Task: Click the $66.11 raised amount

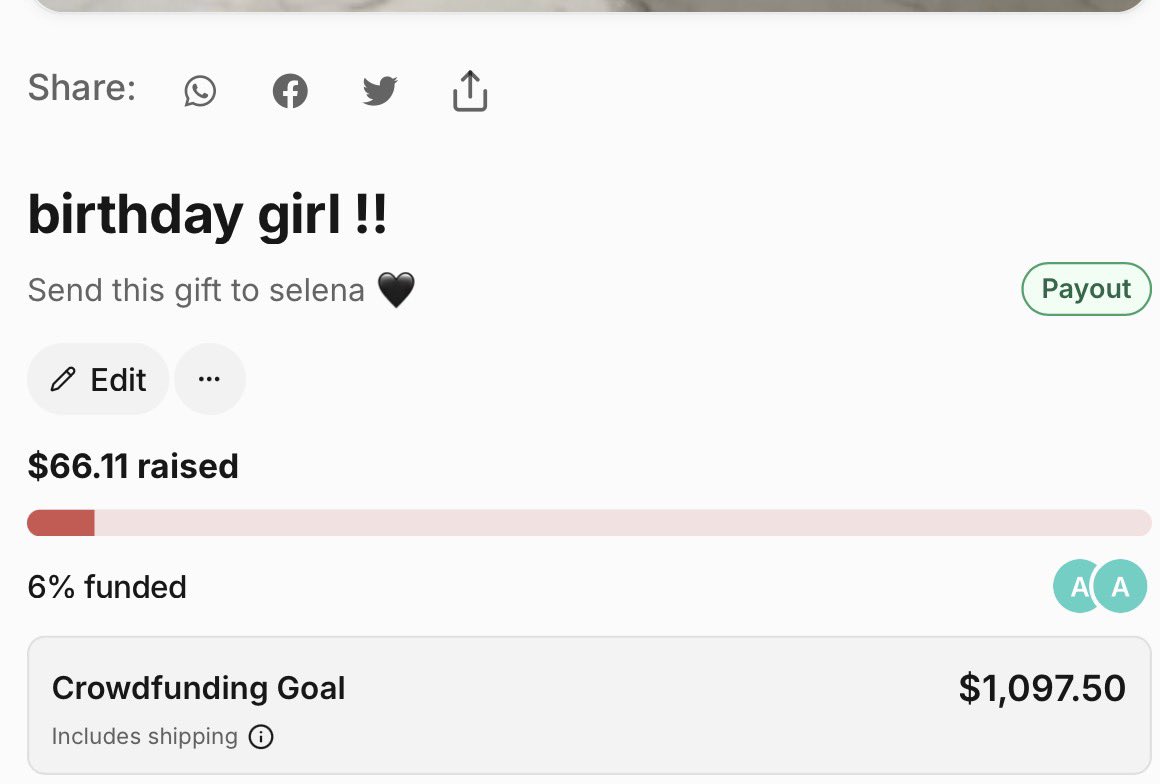Action: tap(133, 466)
